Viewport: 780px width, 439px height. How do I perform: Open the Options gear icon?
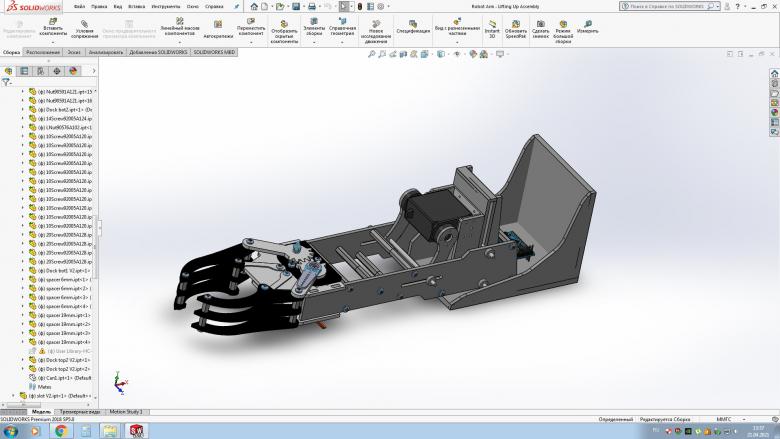[x=381, y=6]
